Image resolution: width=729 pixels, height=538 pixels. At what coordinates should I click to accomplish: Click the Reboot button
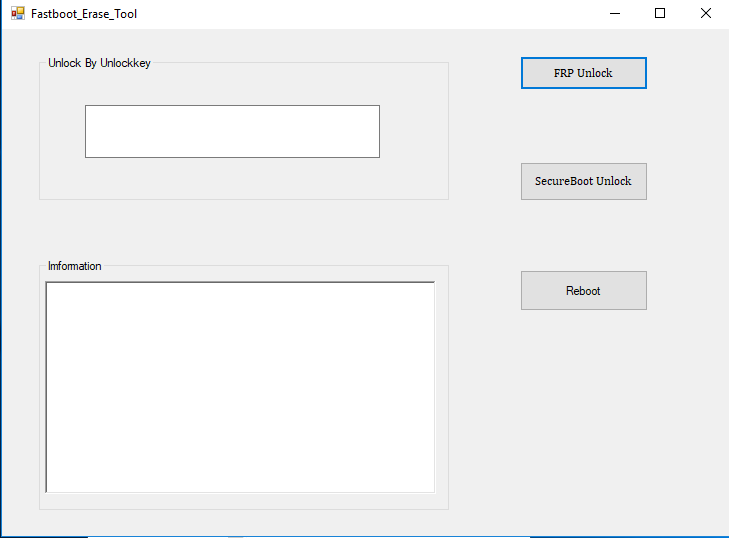583,291
